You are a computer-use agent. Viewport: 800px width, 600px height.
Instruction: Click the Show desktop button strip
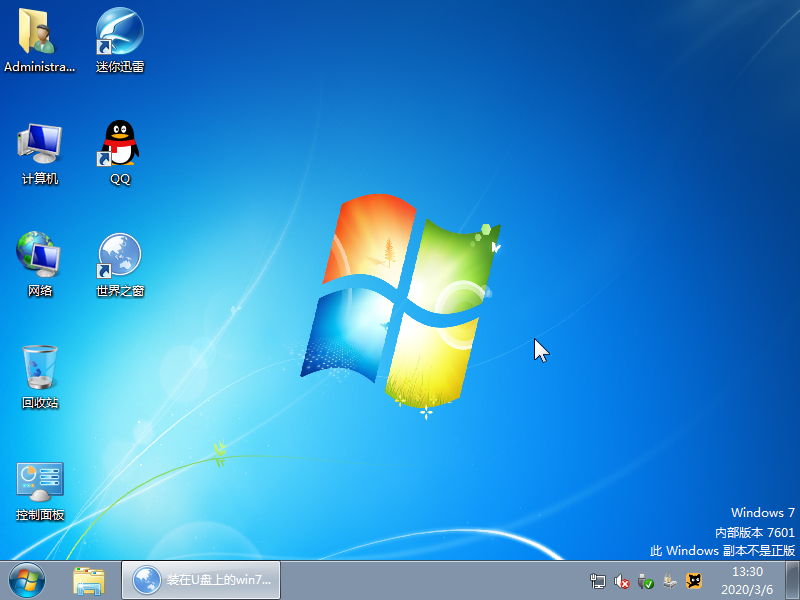coord(792,580)
